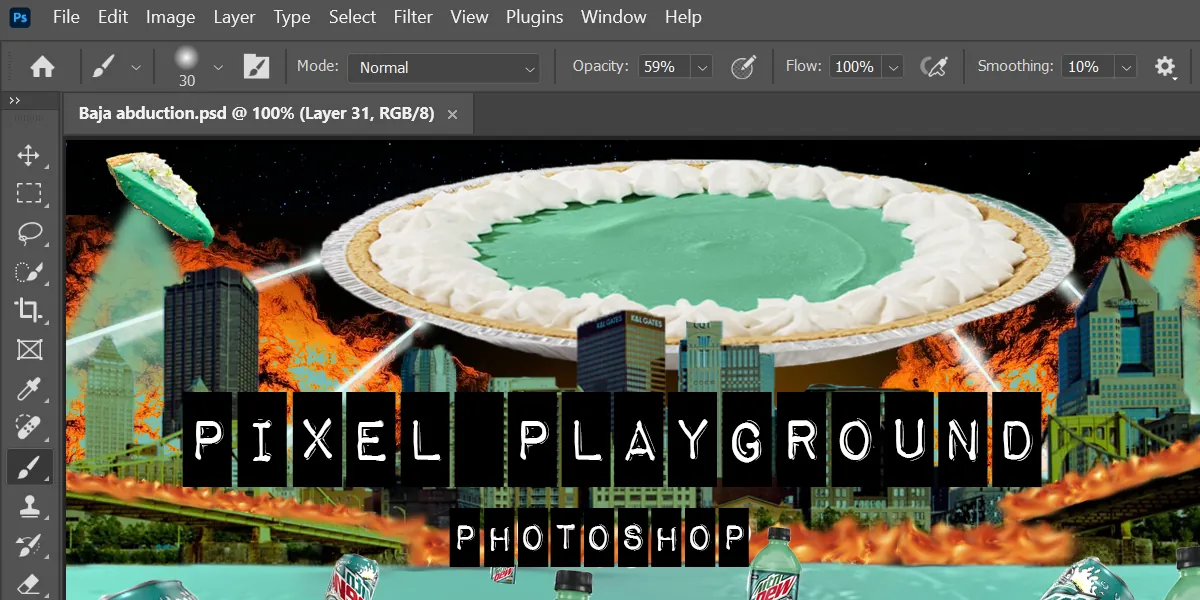Click the Flow percentage input field

pyautogui.click(x=855, y=66)
